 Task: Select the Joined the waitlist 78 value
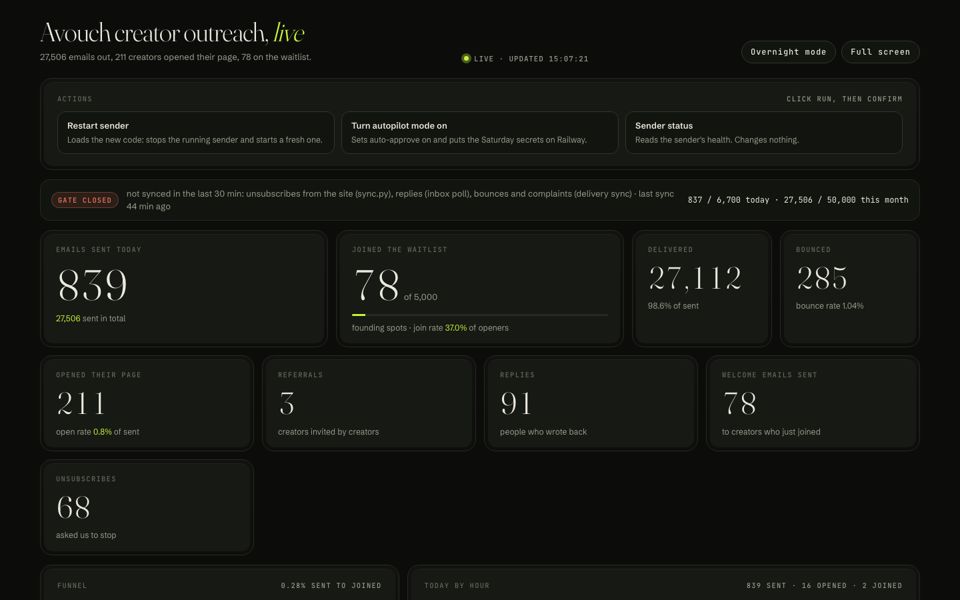(x=377, y=285)
